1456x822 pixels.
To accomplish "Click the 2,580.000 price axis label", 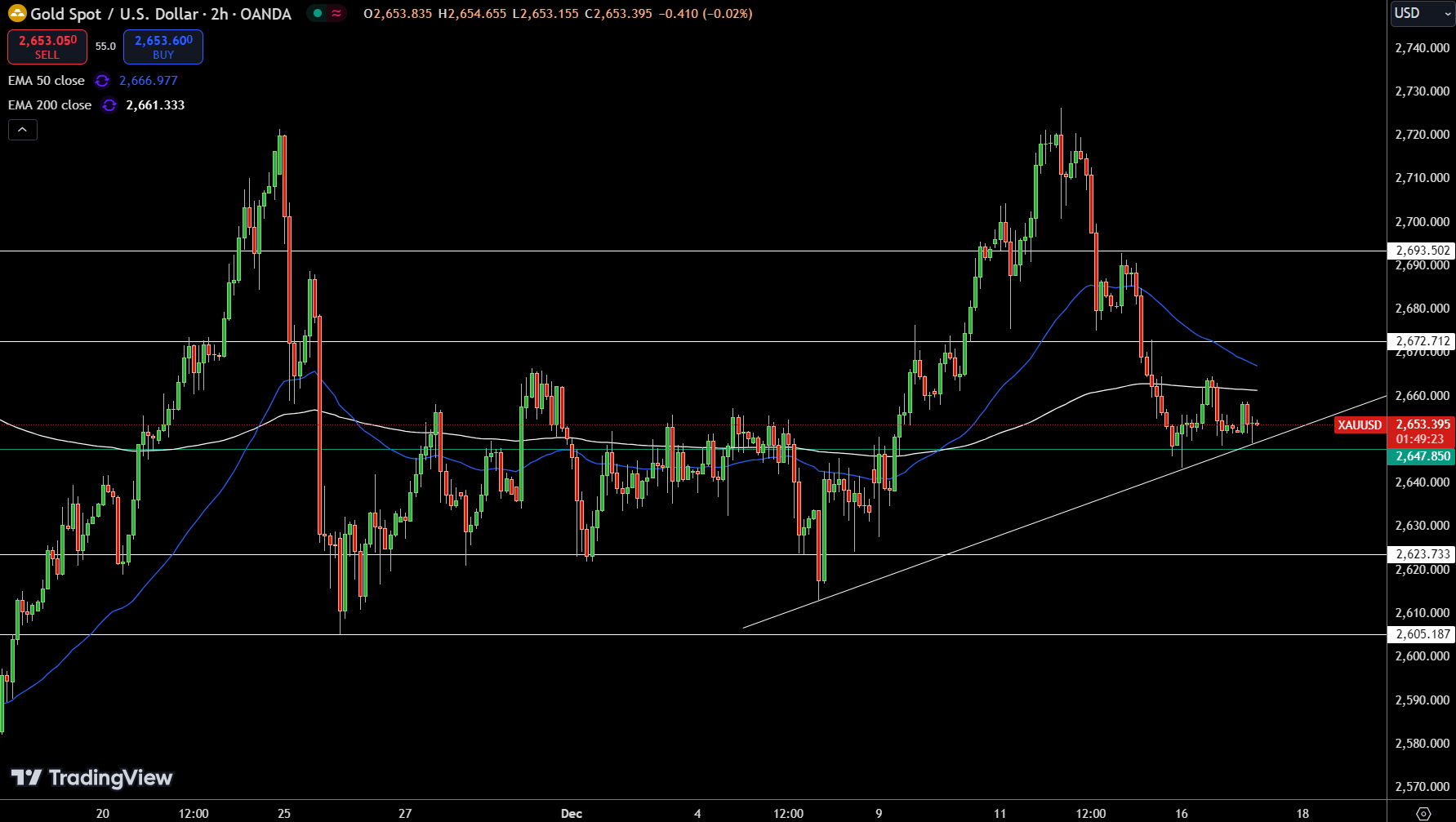I will pyautogui.click(x=1423, y=744).
